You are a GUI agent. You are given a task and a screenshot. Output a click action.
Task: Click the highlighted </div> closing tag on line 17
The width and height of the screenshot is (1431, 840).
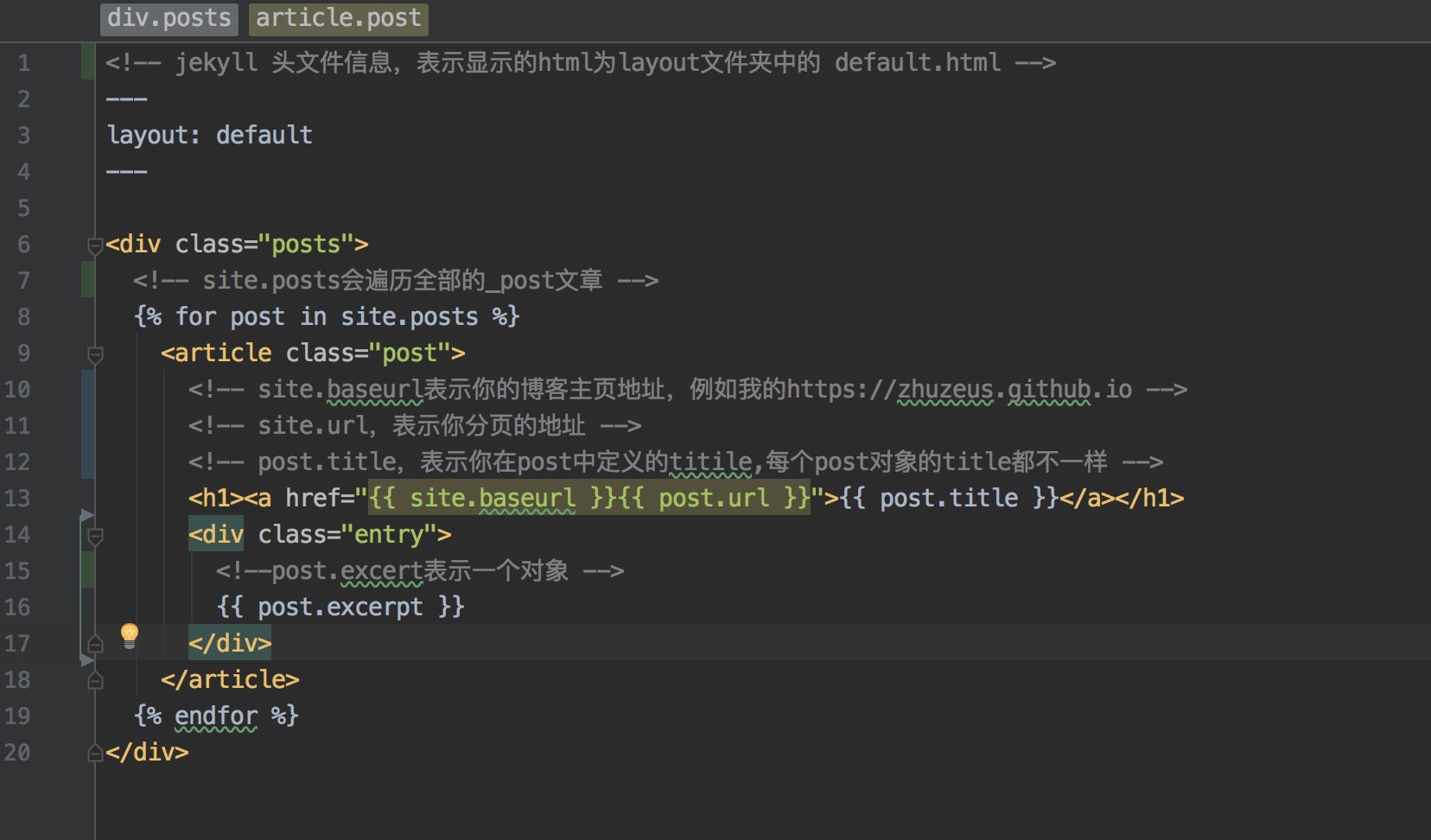click(x=230, y=644)
